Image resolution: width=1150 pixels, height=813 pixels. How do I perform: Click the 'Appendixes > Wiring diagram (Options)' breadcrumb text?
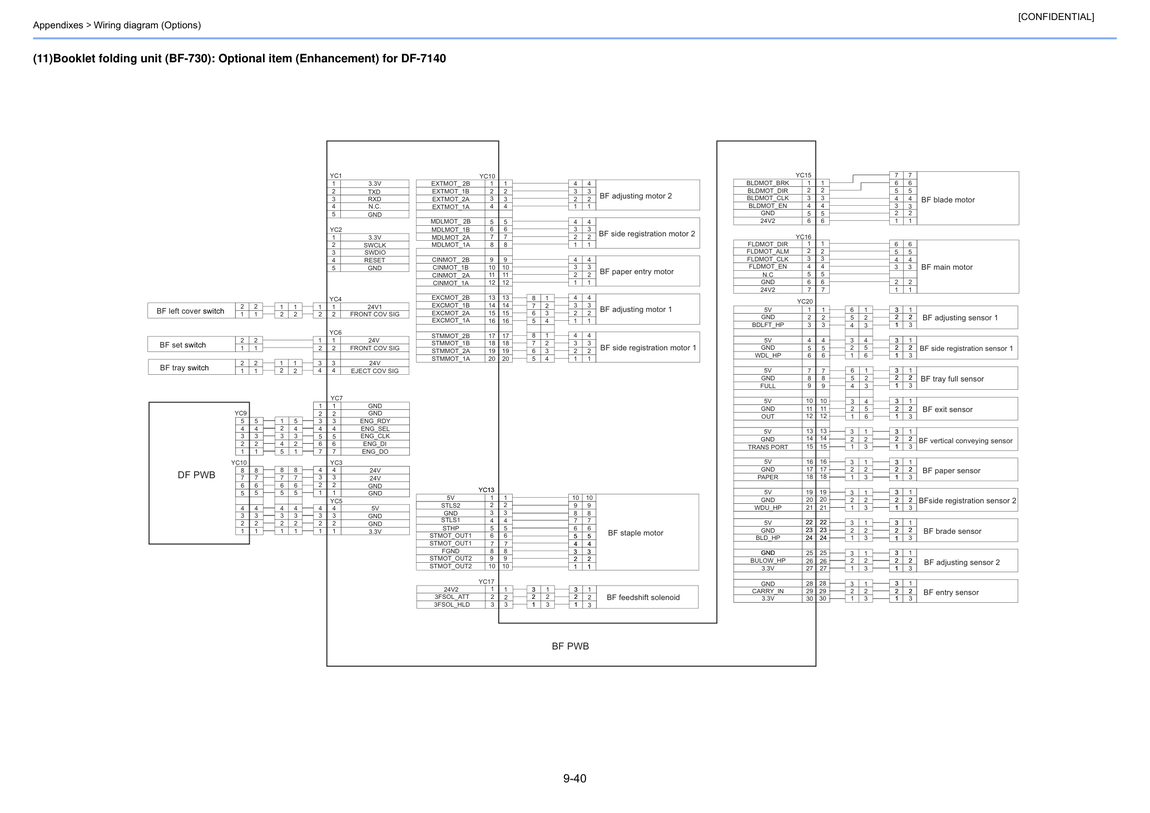coord(117,25)
